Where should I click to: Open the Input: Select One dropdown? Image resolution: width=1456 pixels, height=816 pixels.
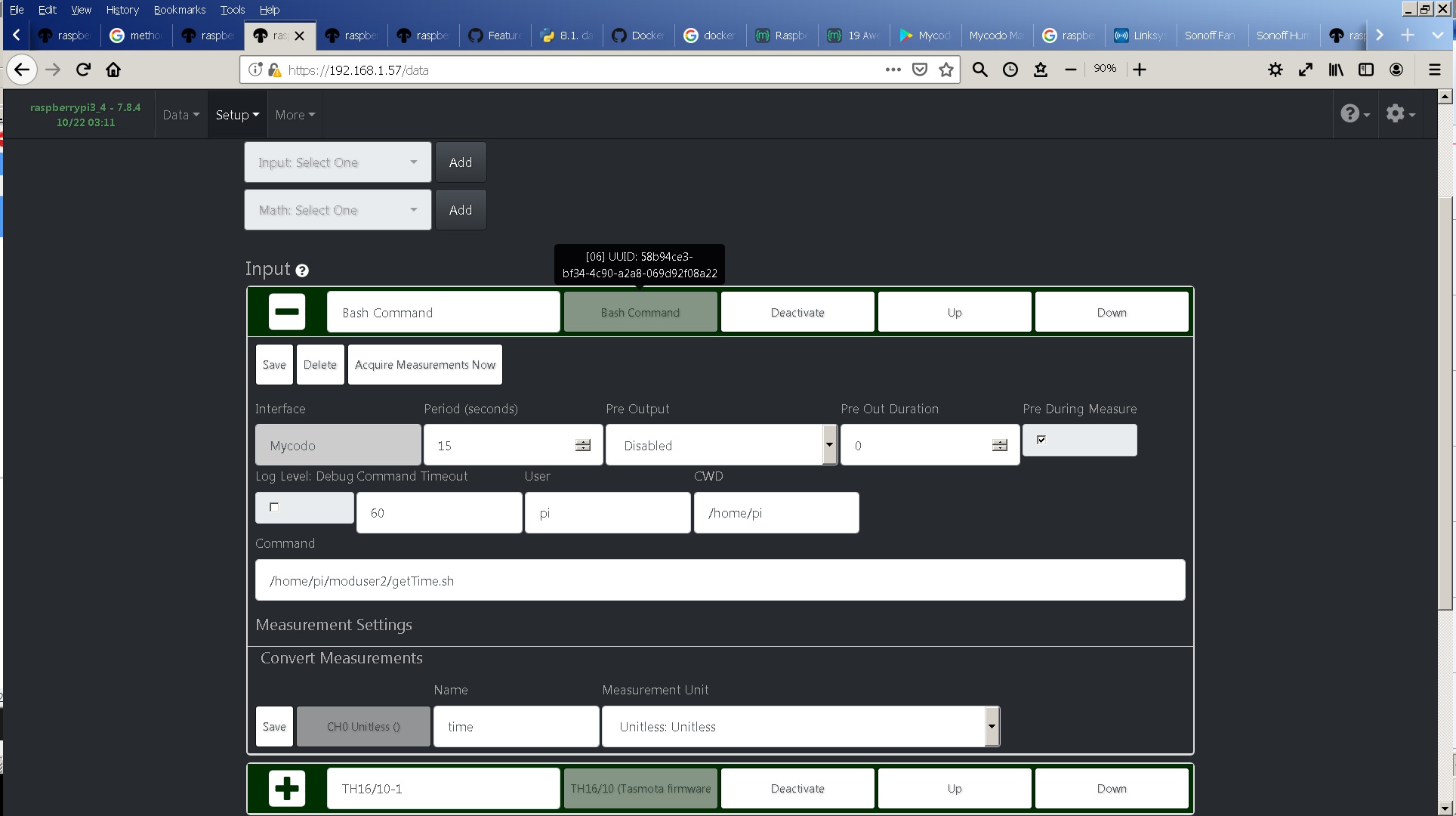(x=337, y=162)
